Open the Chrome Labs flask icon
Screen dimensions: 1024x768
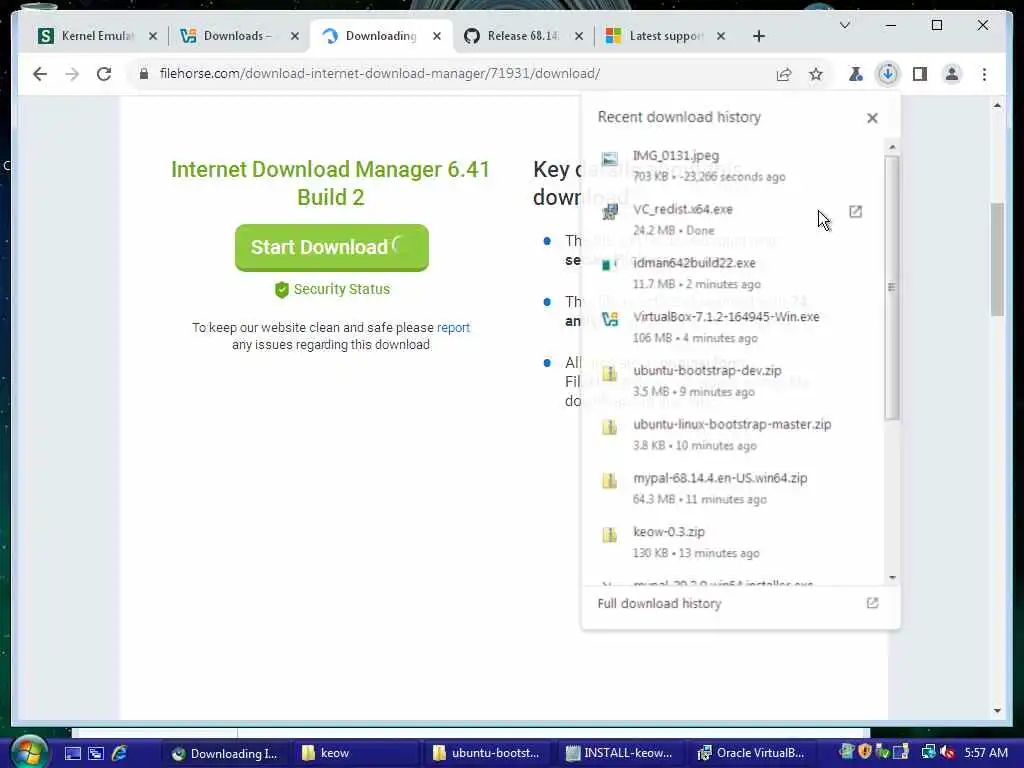(x=856, y=74)
